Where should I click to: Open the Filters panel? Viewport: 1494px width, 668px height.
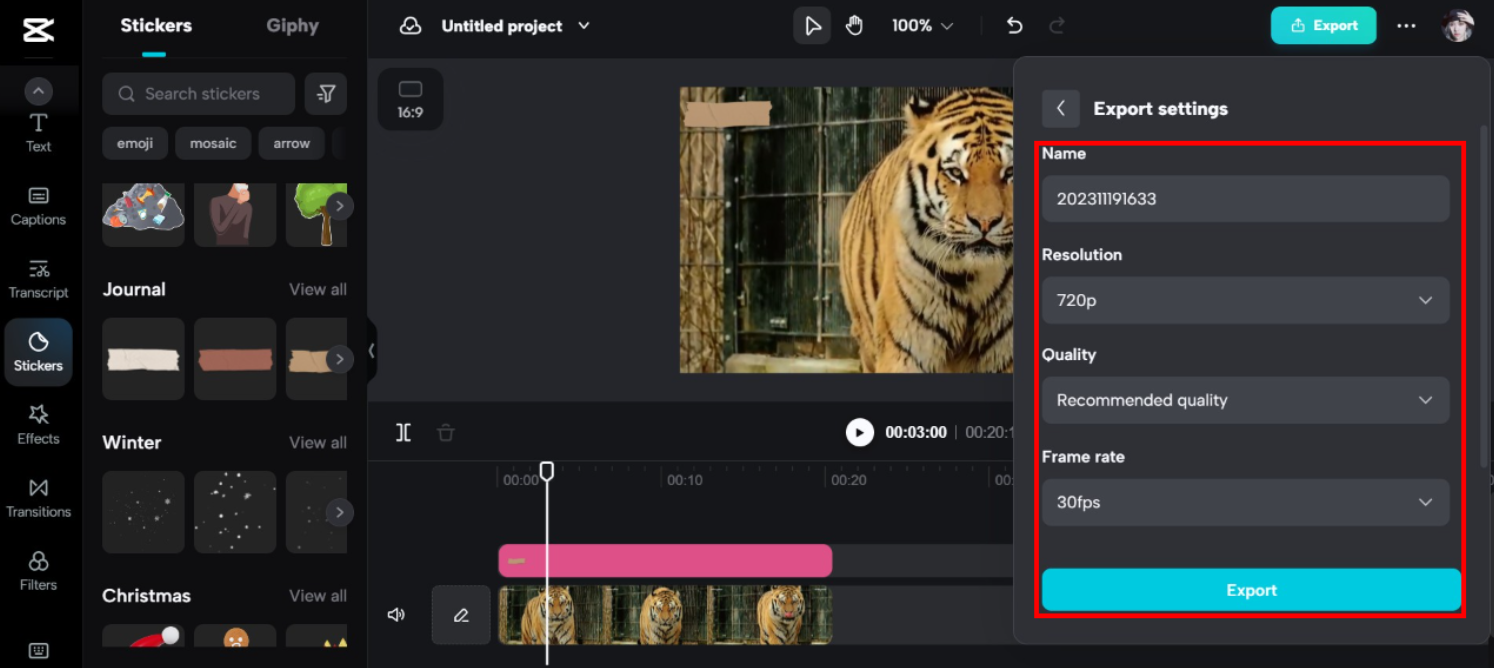point(38,571)
